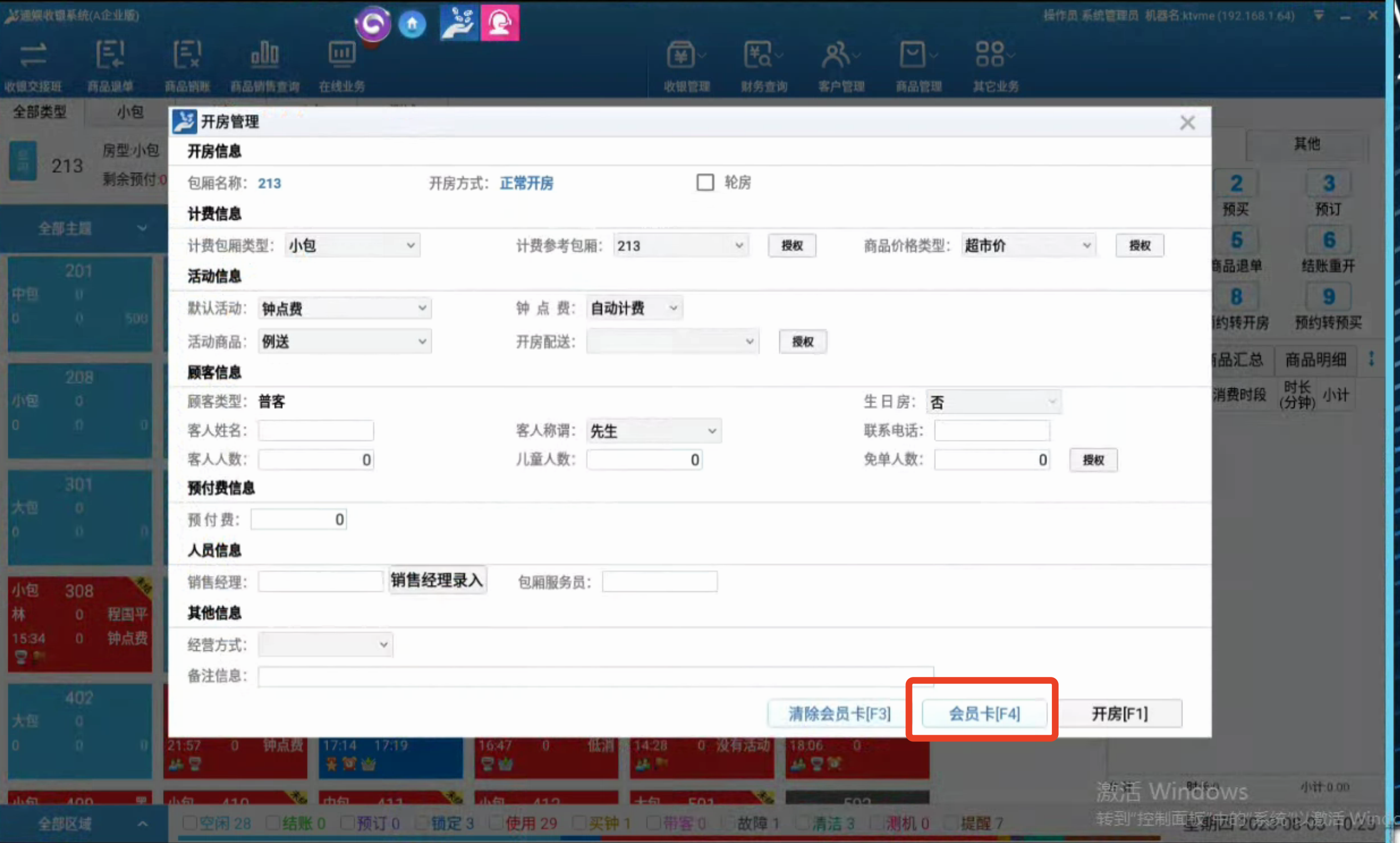Image resolution: width=1400 pixels, height=843 pixels.
Task: Click 授权 next to 免单人数
Action: (1093, 460)
